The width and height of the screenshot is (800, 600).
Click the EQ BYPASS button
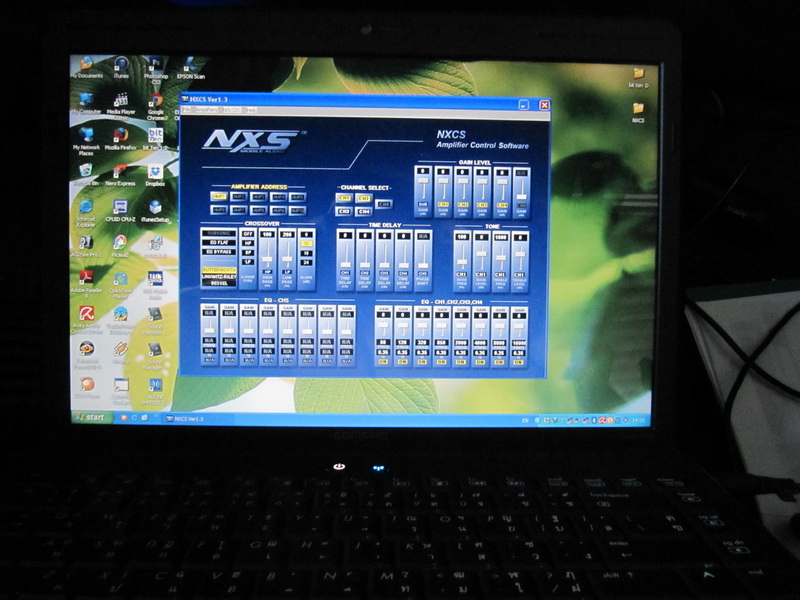click(x=219, y=252)
